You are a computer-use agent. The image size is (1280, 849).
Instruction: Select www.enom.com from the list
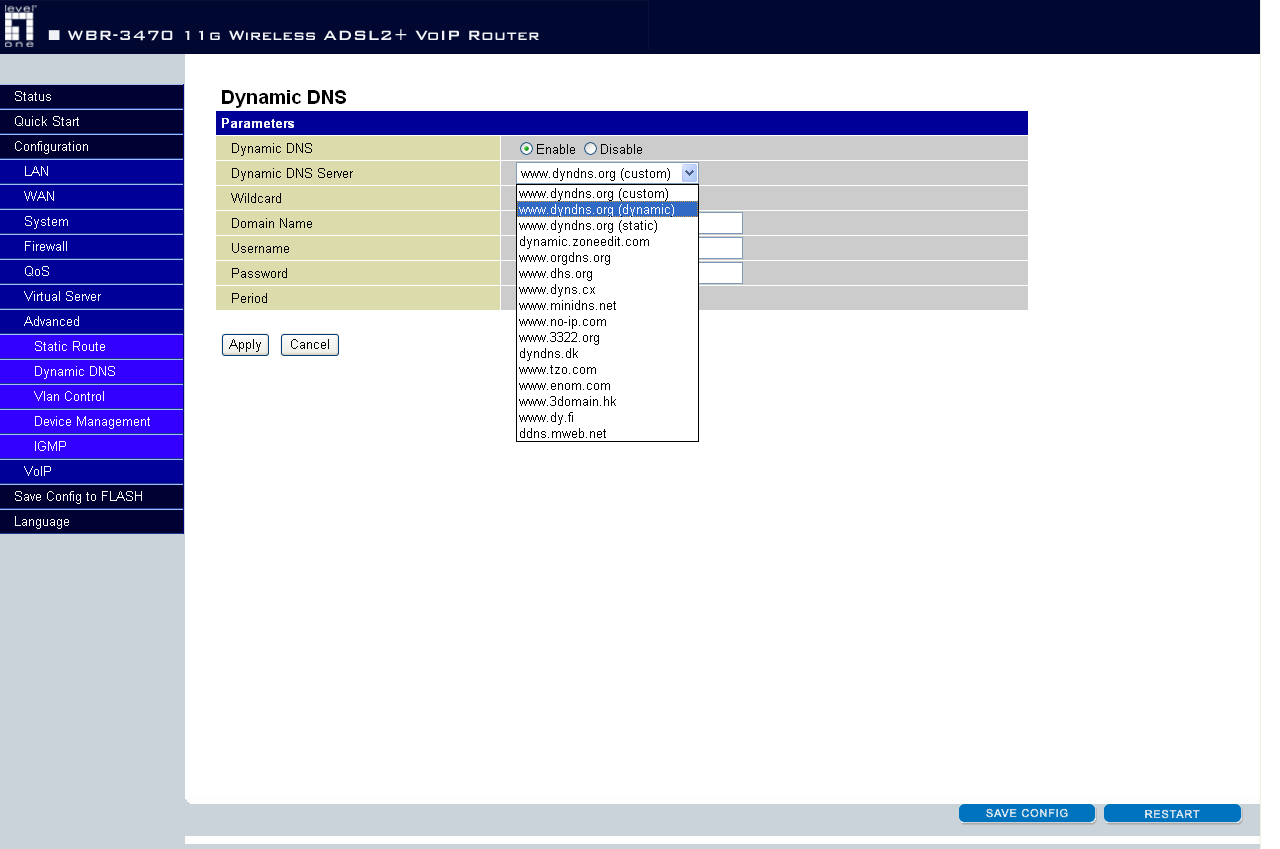click(x=607, y=385)
